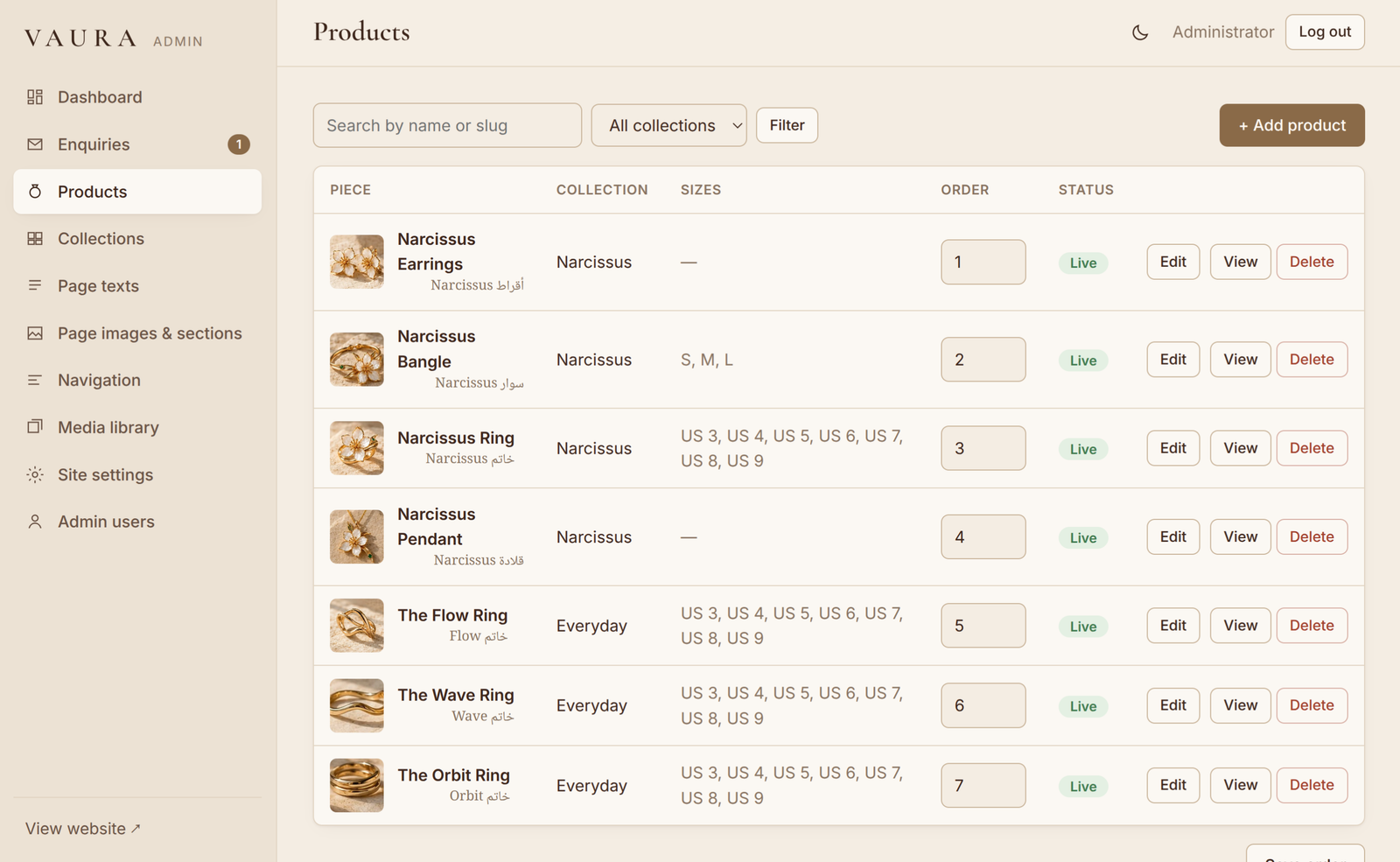Click the order field for Narcissus Earrings

point(983,262)
